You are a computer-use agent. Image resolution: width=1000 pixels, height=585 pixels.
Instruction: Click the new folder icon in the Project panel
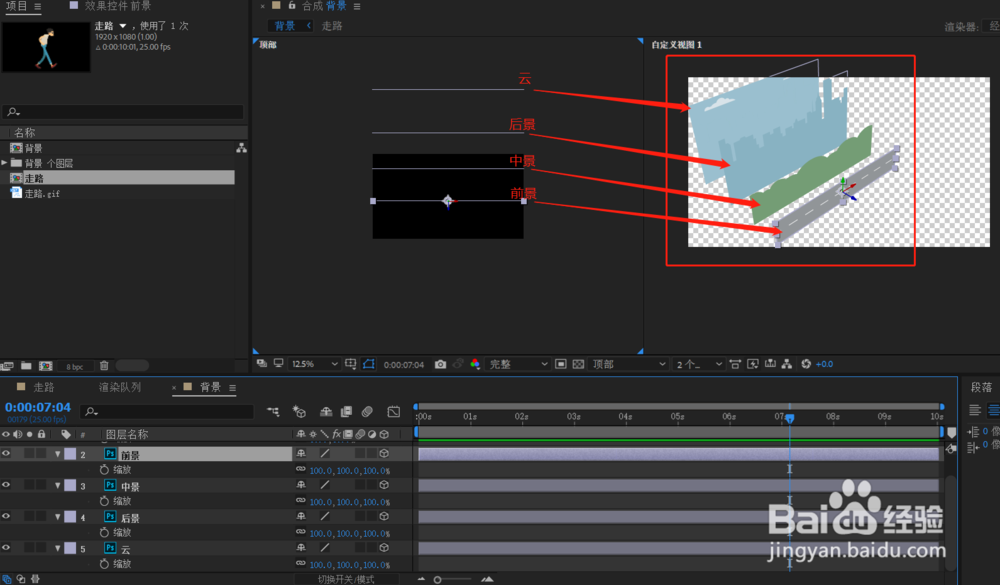(26, 366)
